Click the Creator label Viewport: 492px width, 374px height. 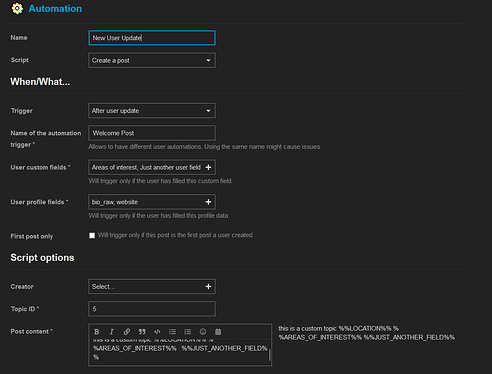click(x=22, y=287)
